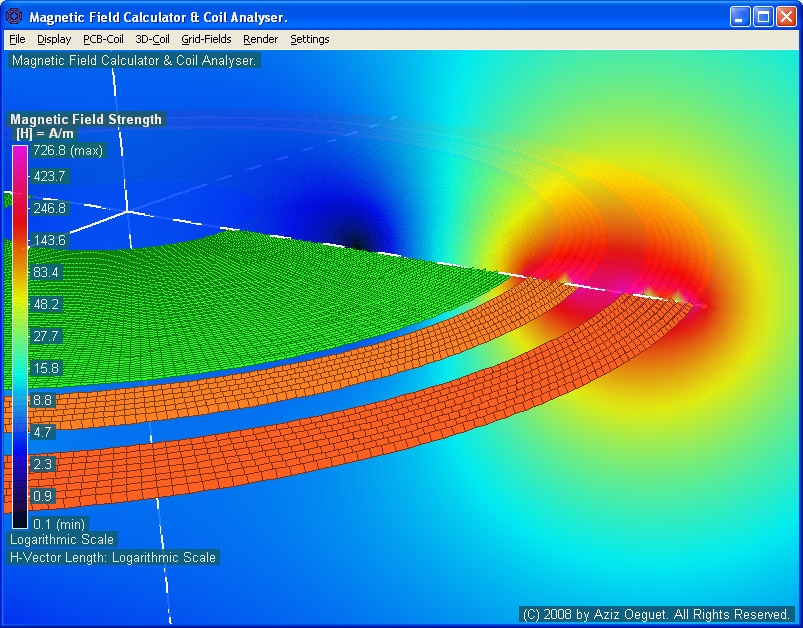This screenshot has width=803, height=628.
Task: Click the H-Vector Length: Logarithmic Scale label
Action: (113, 557)
